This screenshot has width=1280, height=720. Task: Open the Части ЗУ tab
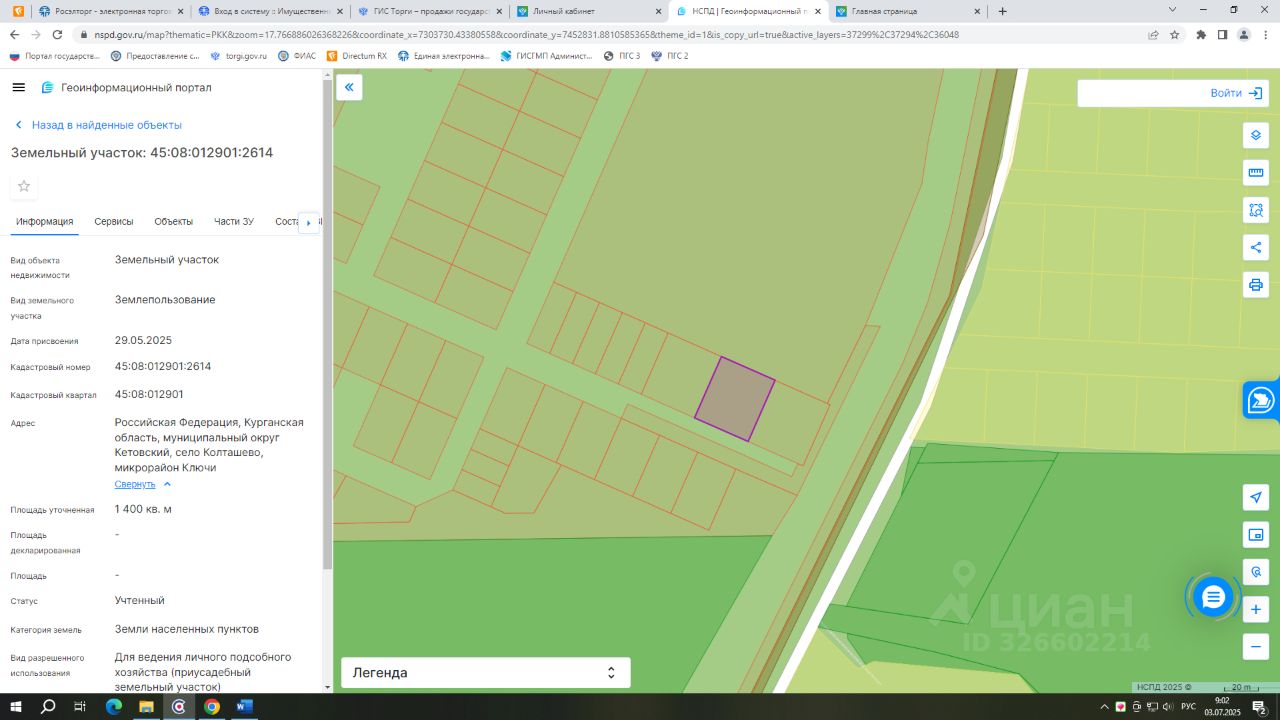(234, 222)
